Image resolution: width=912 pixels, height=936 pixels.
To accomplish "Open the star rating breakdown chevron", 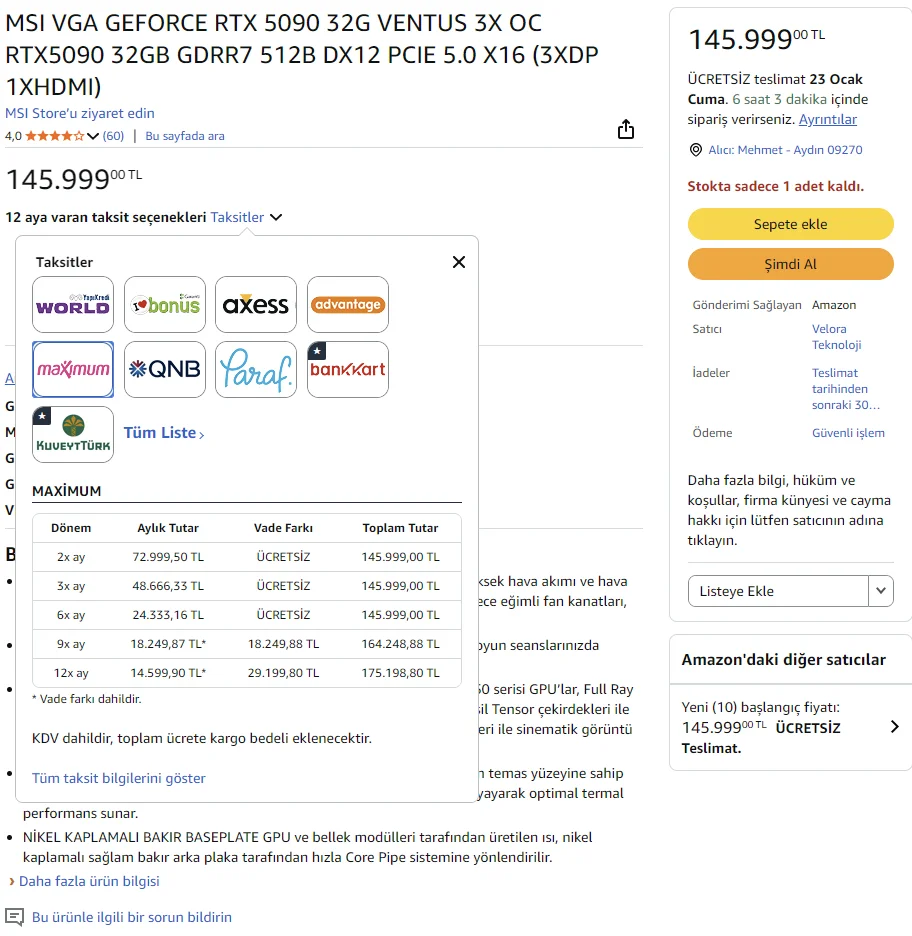I will [93, 136].
